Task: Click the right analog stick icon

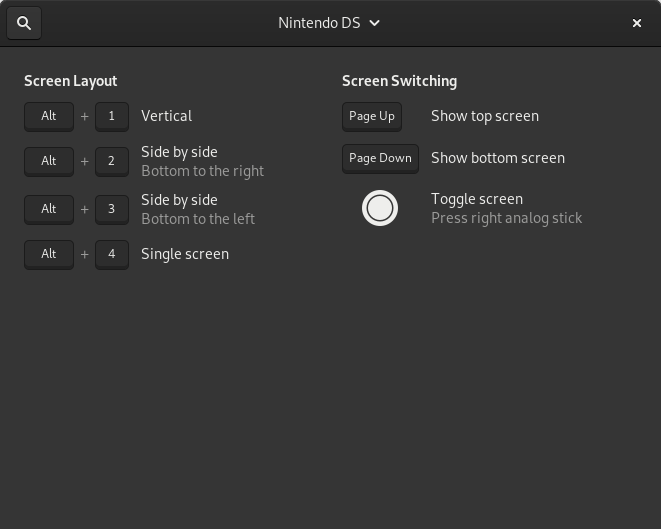Action: point(380,208)
